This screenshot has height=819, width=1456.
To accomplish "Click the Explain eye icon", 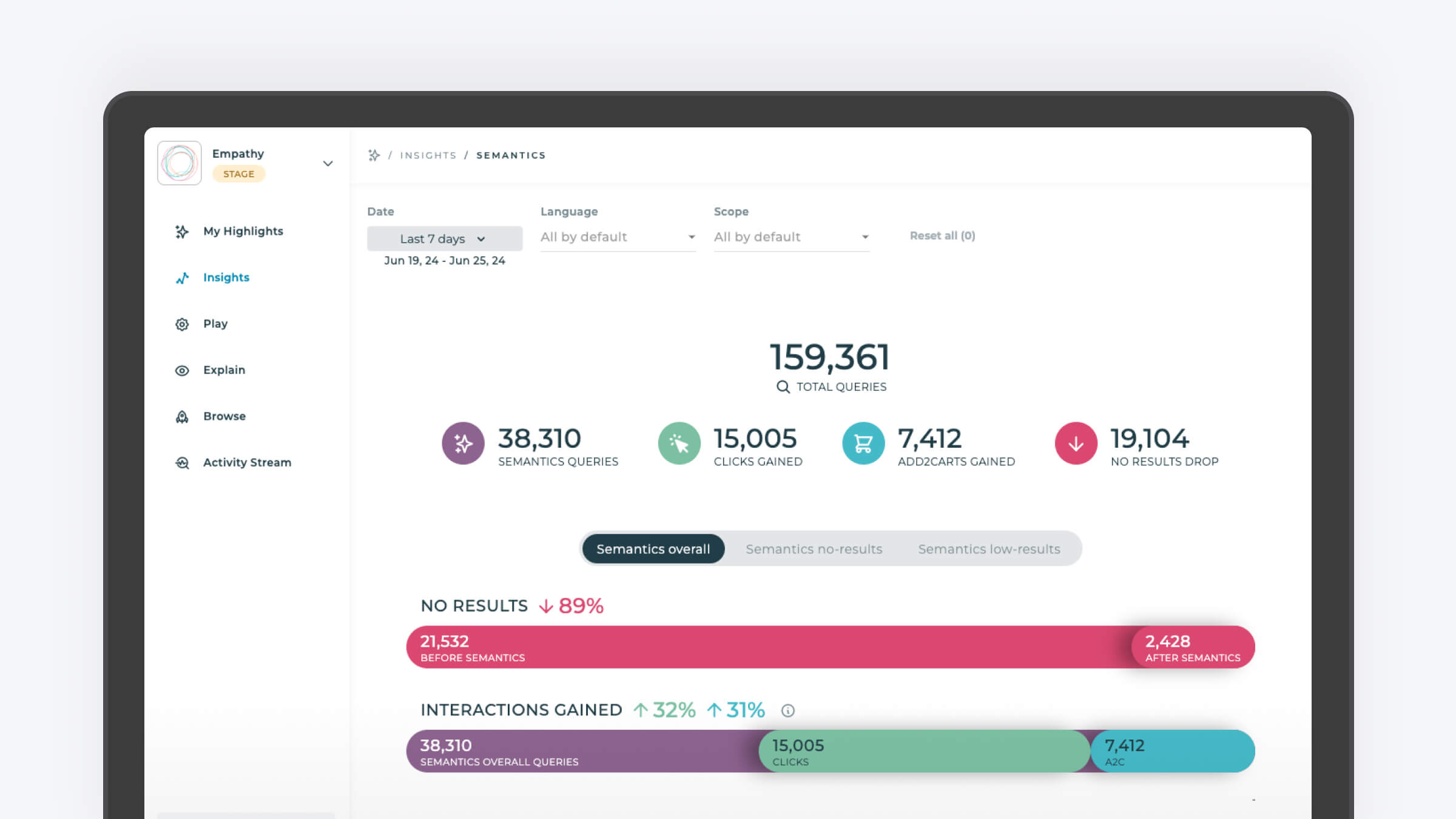I will point(182,370).
